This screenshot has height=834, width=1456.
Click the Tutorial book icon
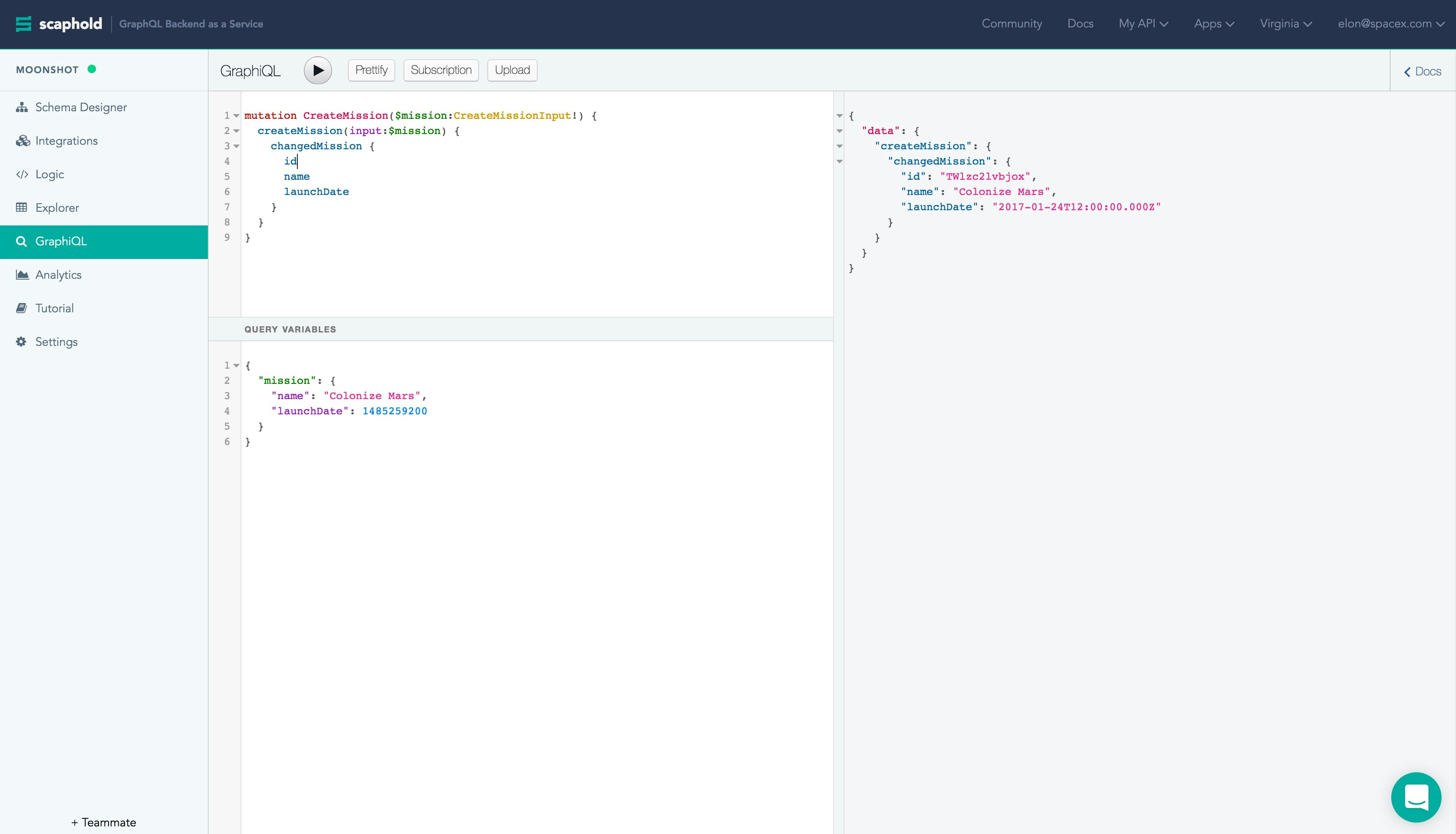[22, 308]
